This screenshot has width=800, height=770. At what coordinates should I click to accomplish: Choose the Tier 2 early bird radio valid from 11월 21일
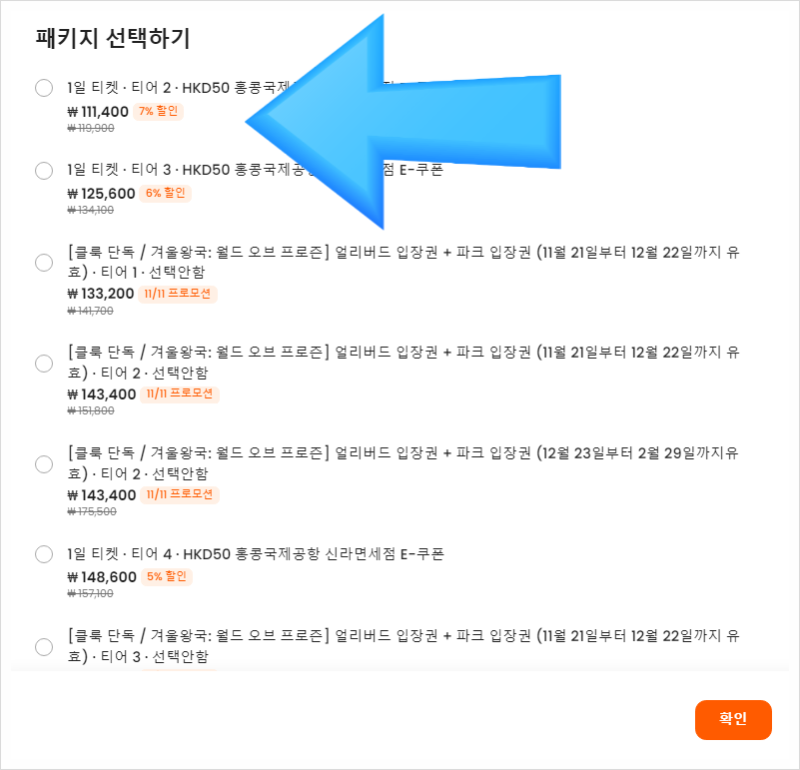point(44,363)
